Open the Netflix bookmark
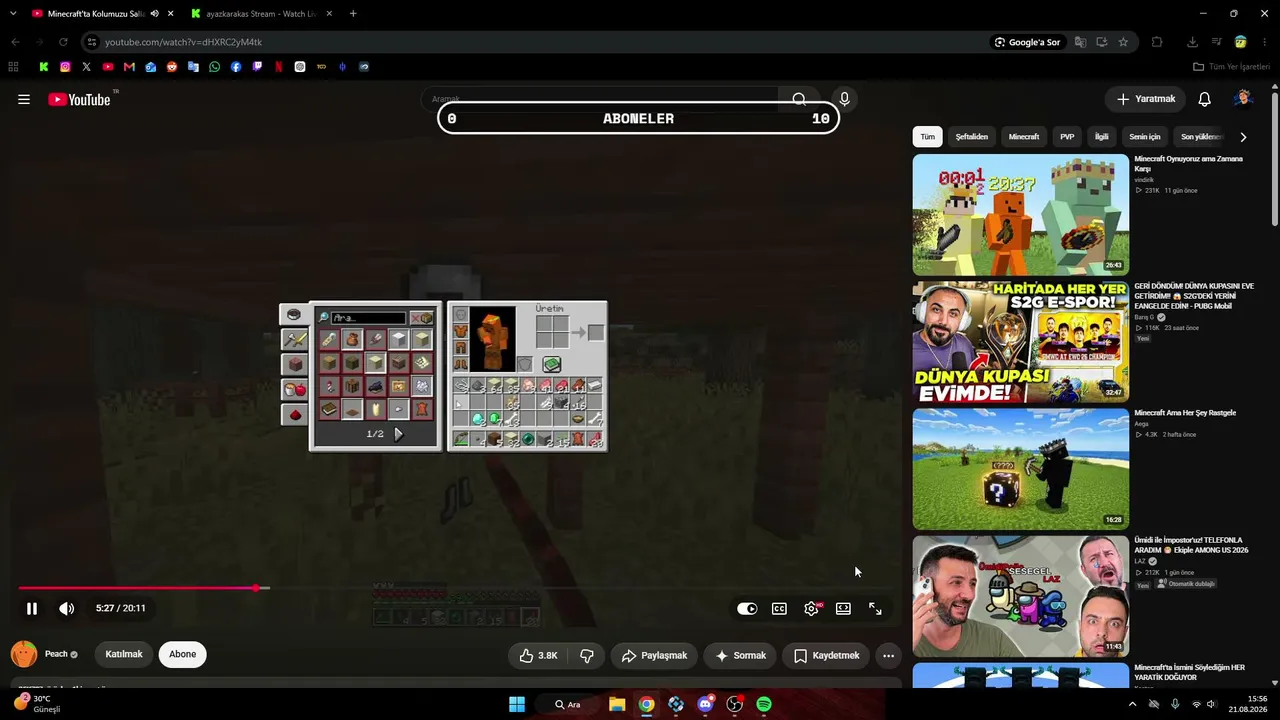This screenshot has width=1280, height=720. 278,67
